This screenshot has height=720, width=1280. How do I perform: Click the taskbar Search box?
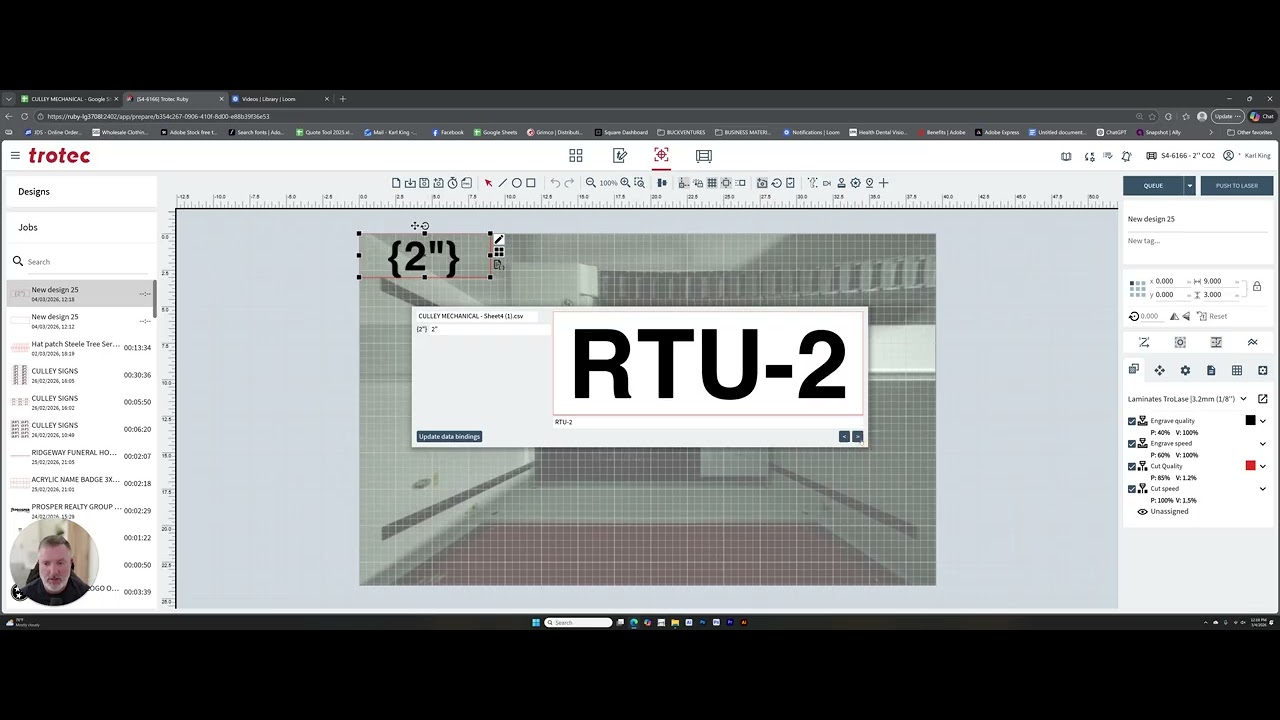[579, 622]
